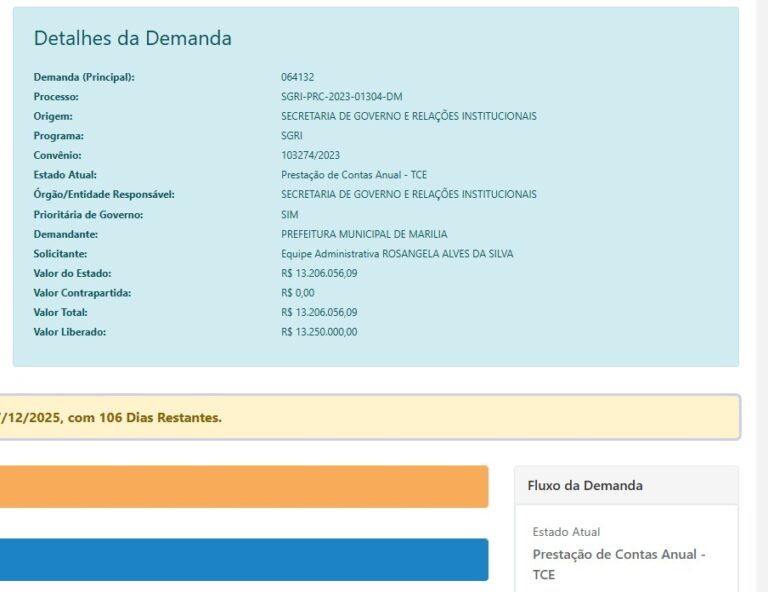
Task: Click the Detalhes da Demanda heading
Action: click(x=133, y=39)
